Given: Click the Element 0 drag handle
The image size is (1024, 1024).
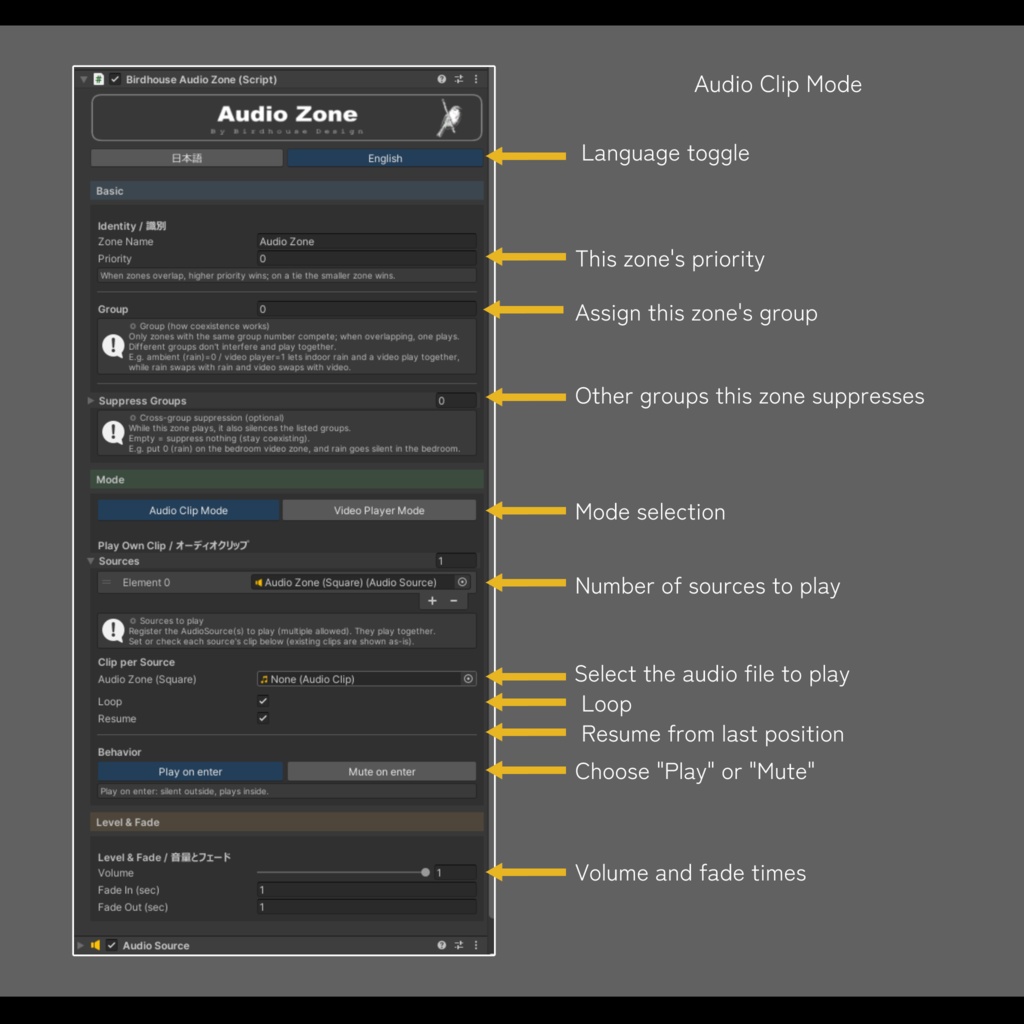Looking at the screenshot, I should [x=107, y=582].
